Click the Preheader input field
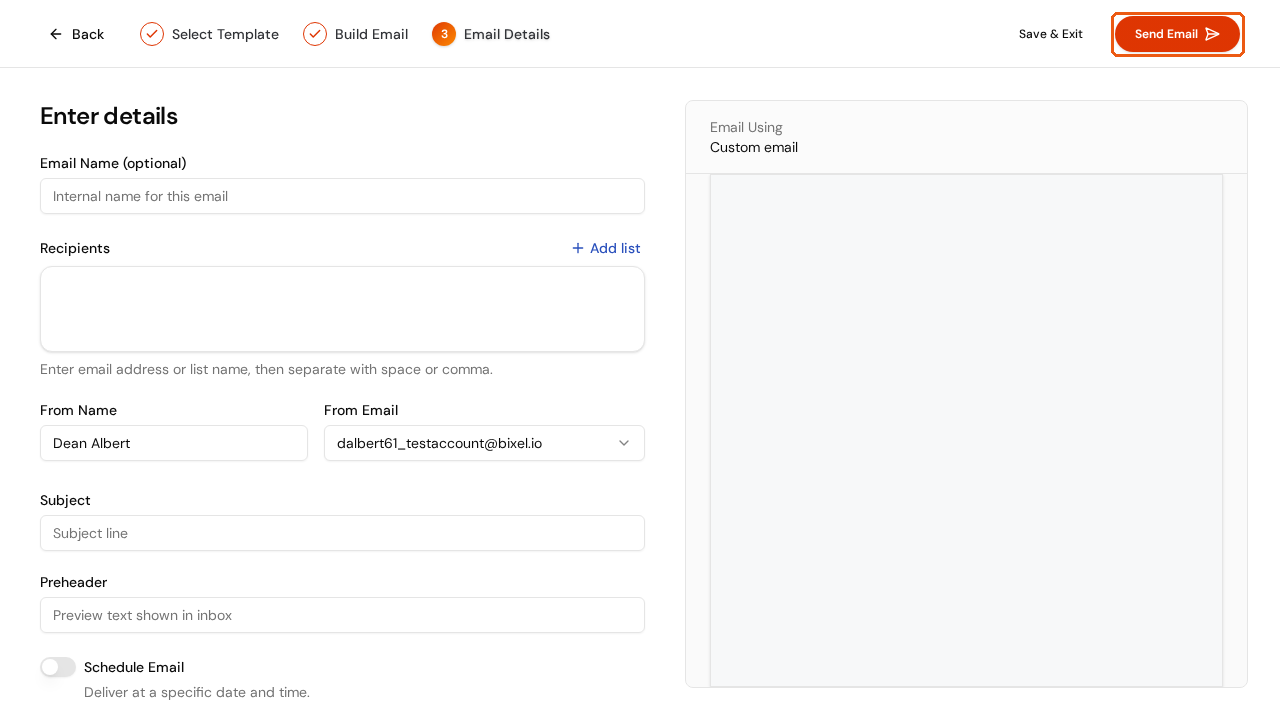This screenshot has height=720, width=1280. [342, 615]
